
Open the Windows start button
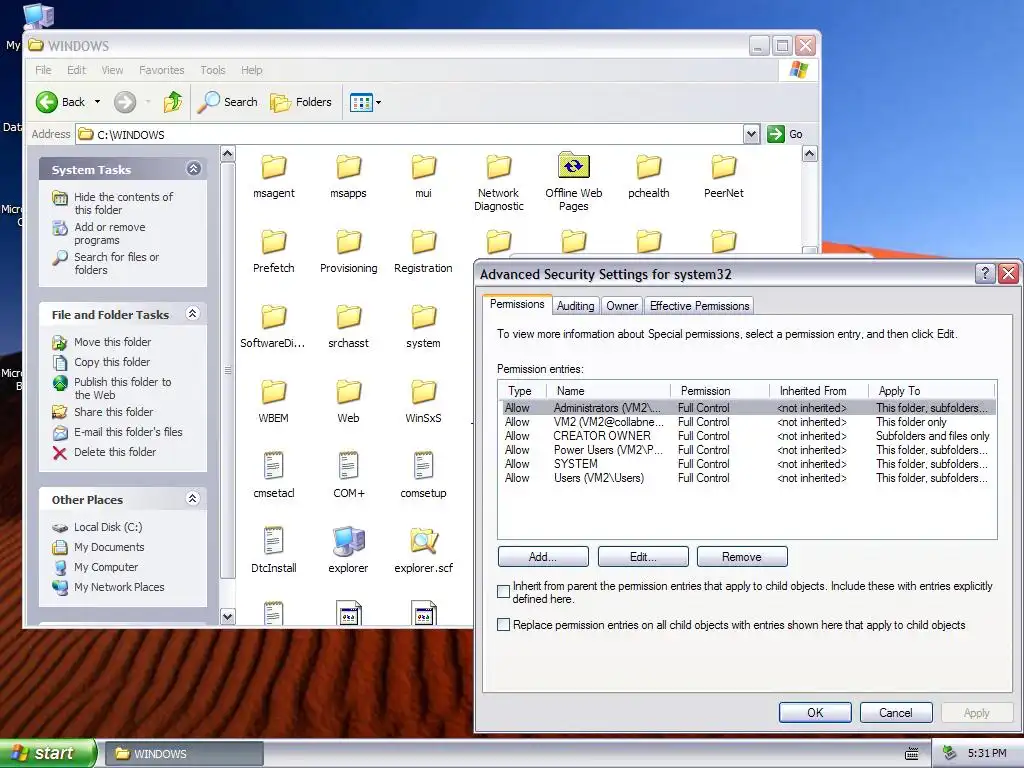point(48,753)
